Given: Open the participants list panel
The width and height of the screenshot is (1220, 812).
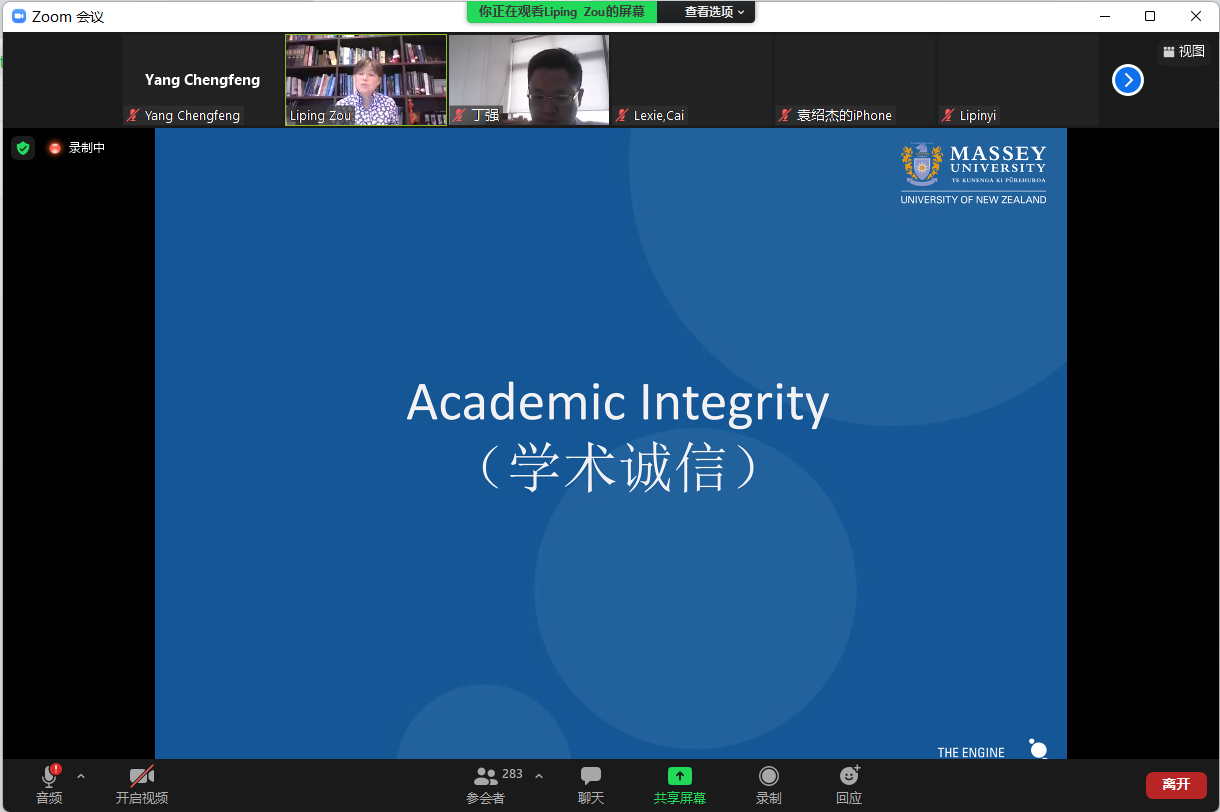Looking at the screenshot, I should click(x=486, y=777).
